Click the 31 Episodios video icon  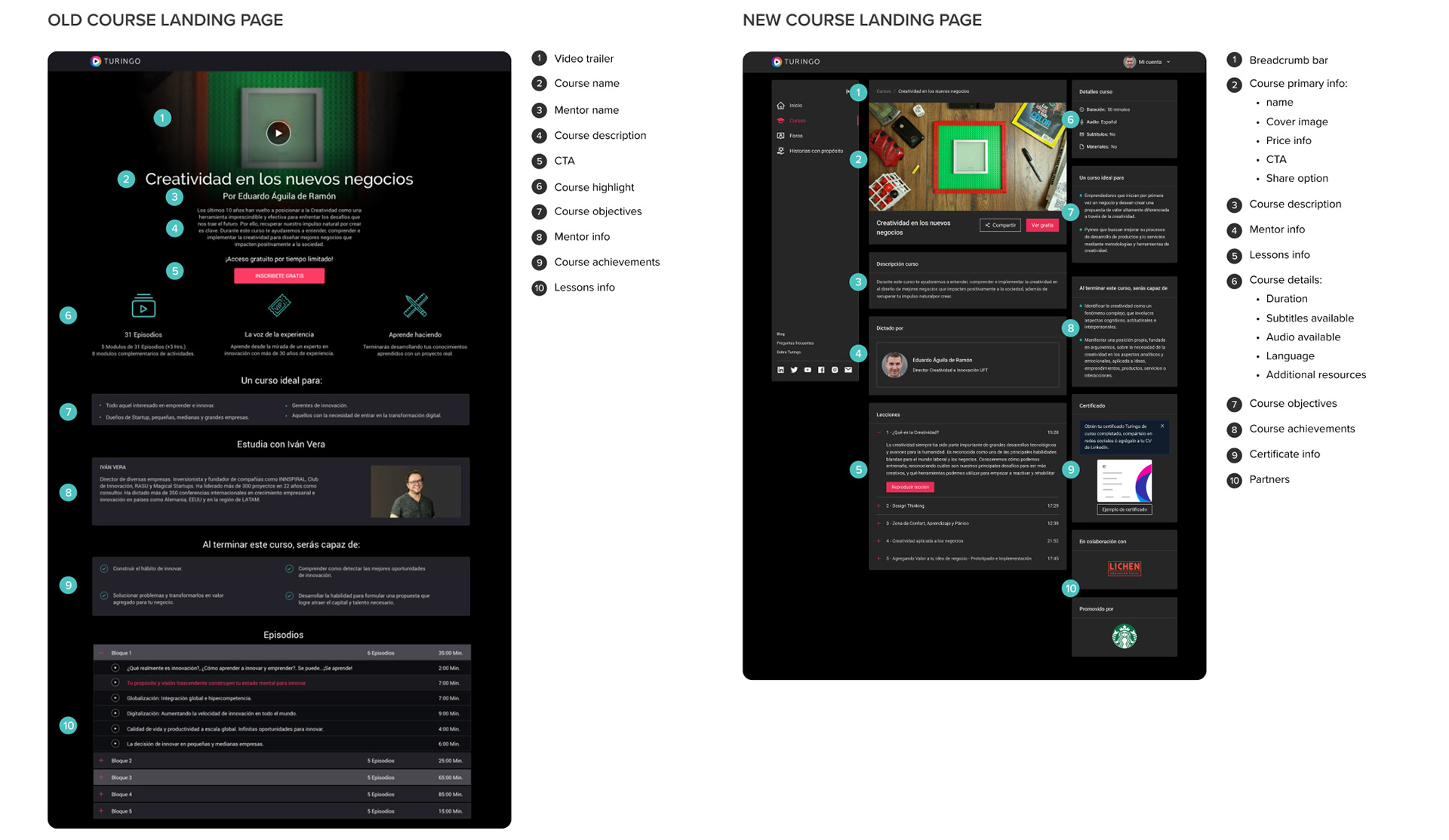pos(143,306)
